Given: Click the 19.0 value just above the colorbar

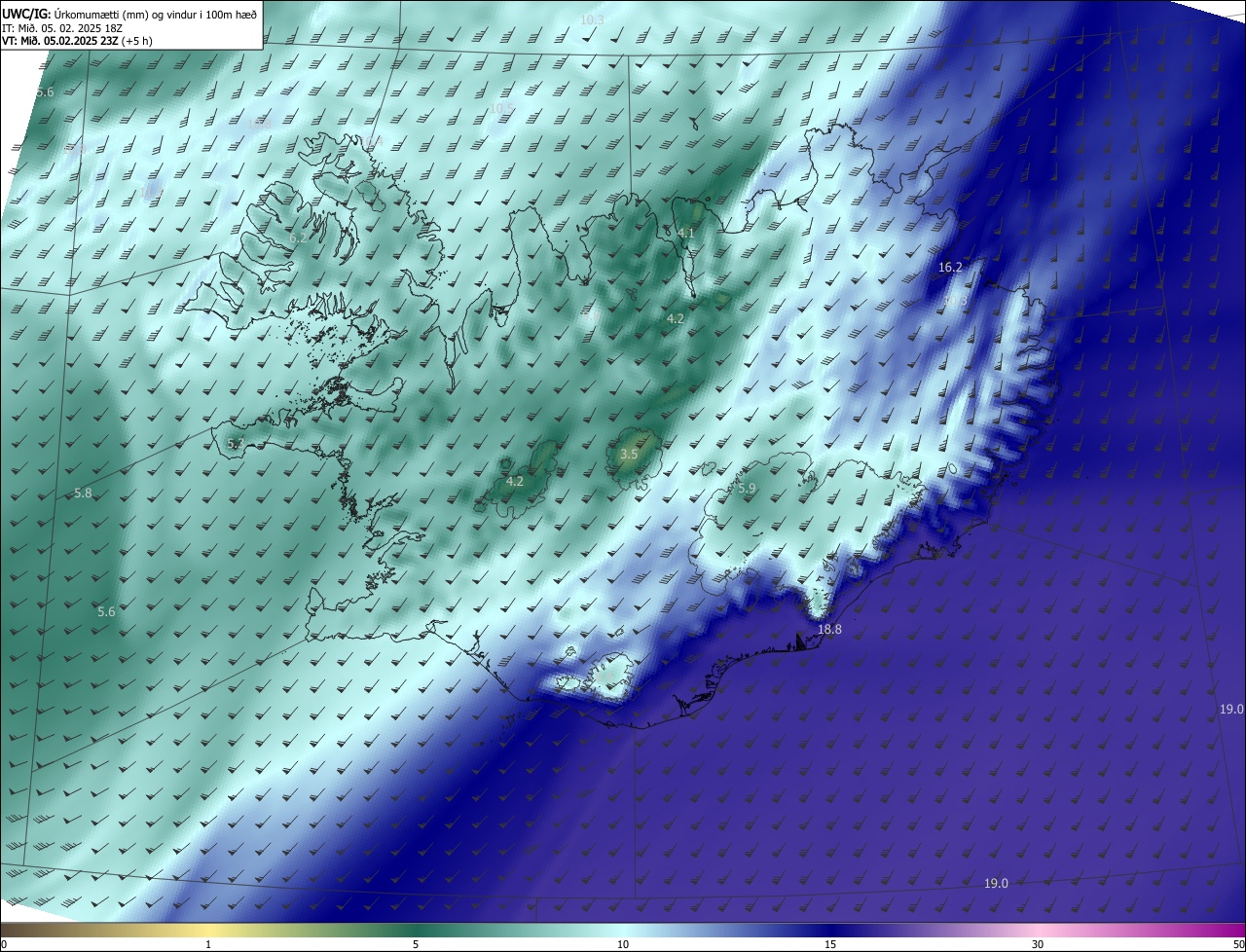Looking at the screenshot, I should pos(996,883).
